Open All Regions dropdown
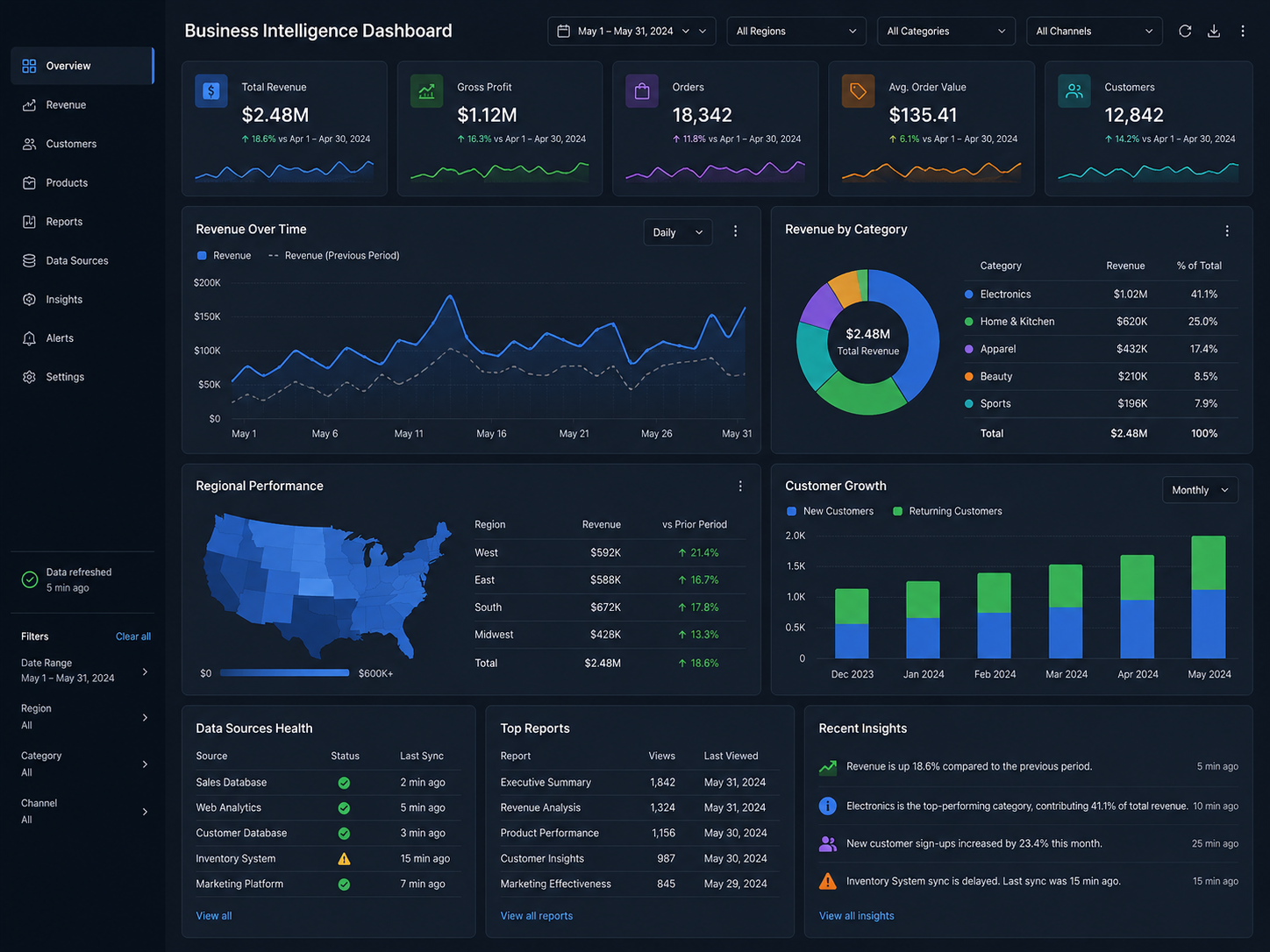Screen dimensions: 1270x952 (x=796, y=31)
